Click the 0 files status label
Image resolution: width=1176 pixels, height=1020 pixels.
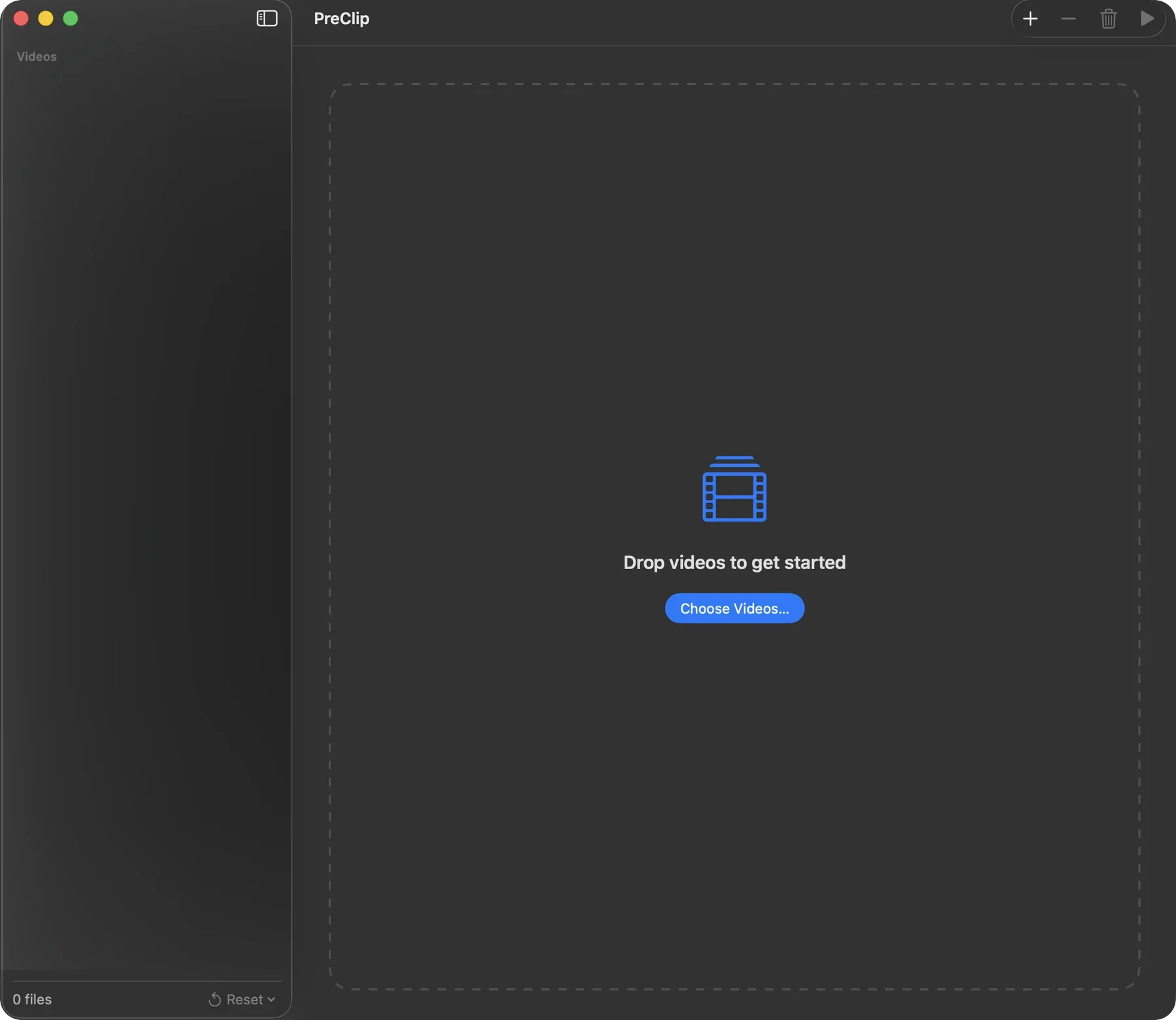32,999
